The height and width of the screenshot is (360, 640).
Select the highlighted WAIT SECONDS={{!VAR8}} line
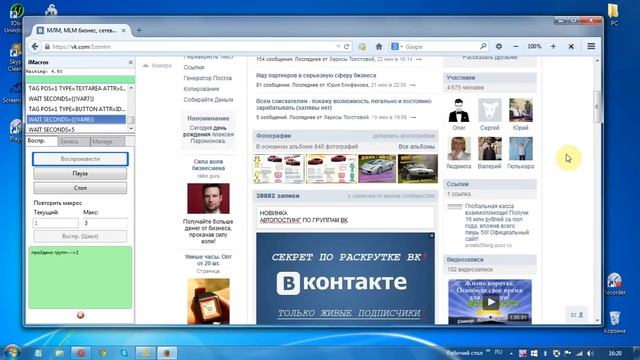pos(77,119)
